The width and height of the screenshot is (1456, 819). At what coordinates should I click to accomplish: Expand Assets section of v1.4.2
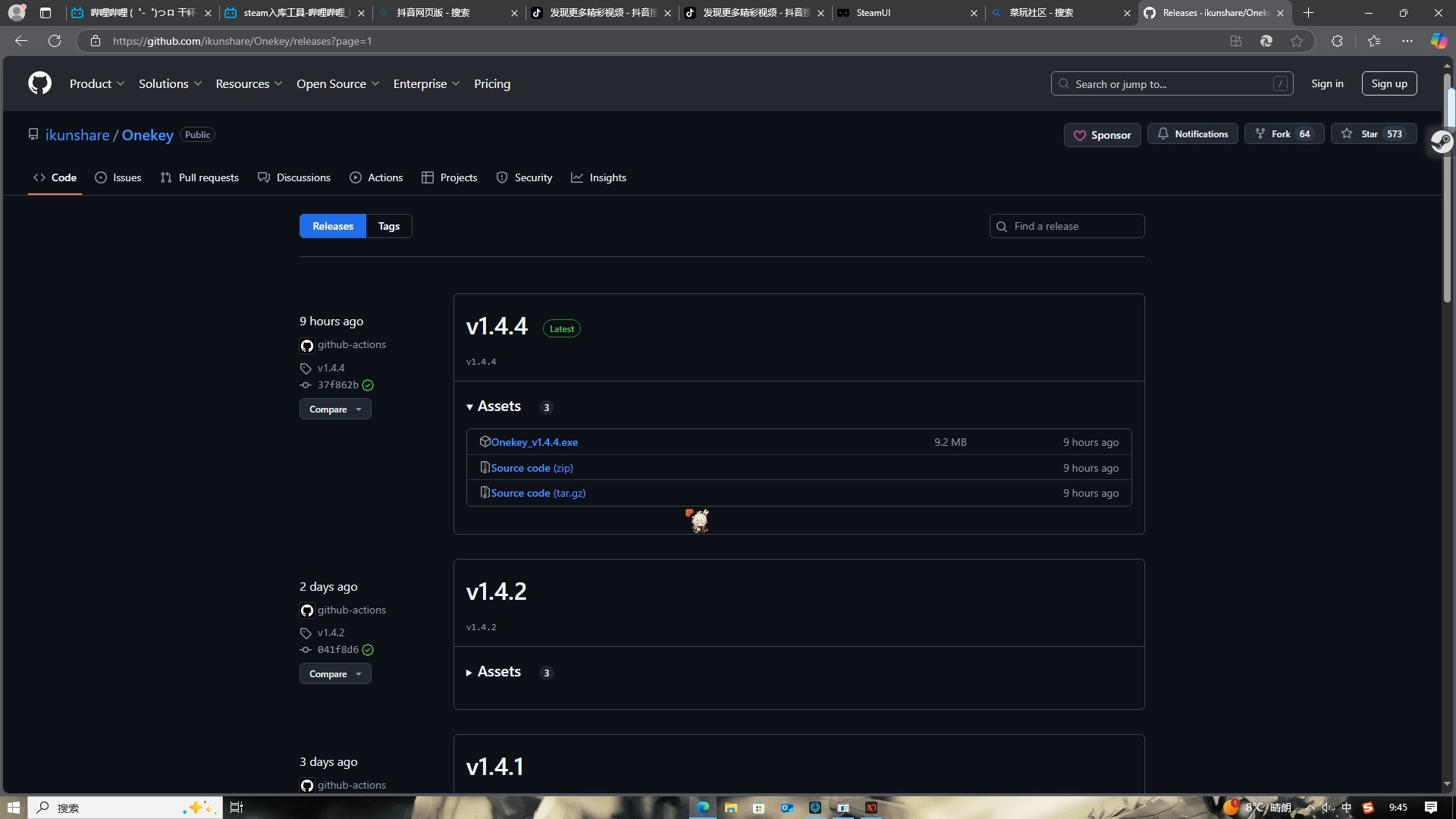coord(494,672)
